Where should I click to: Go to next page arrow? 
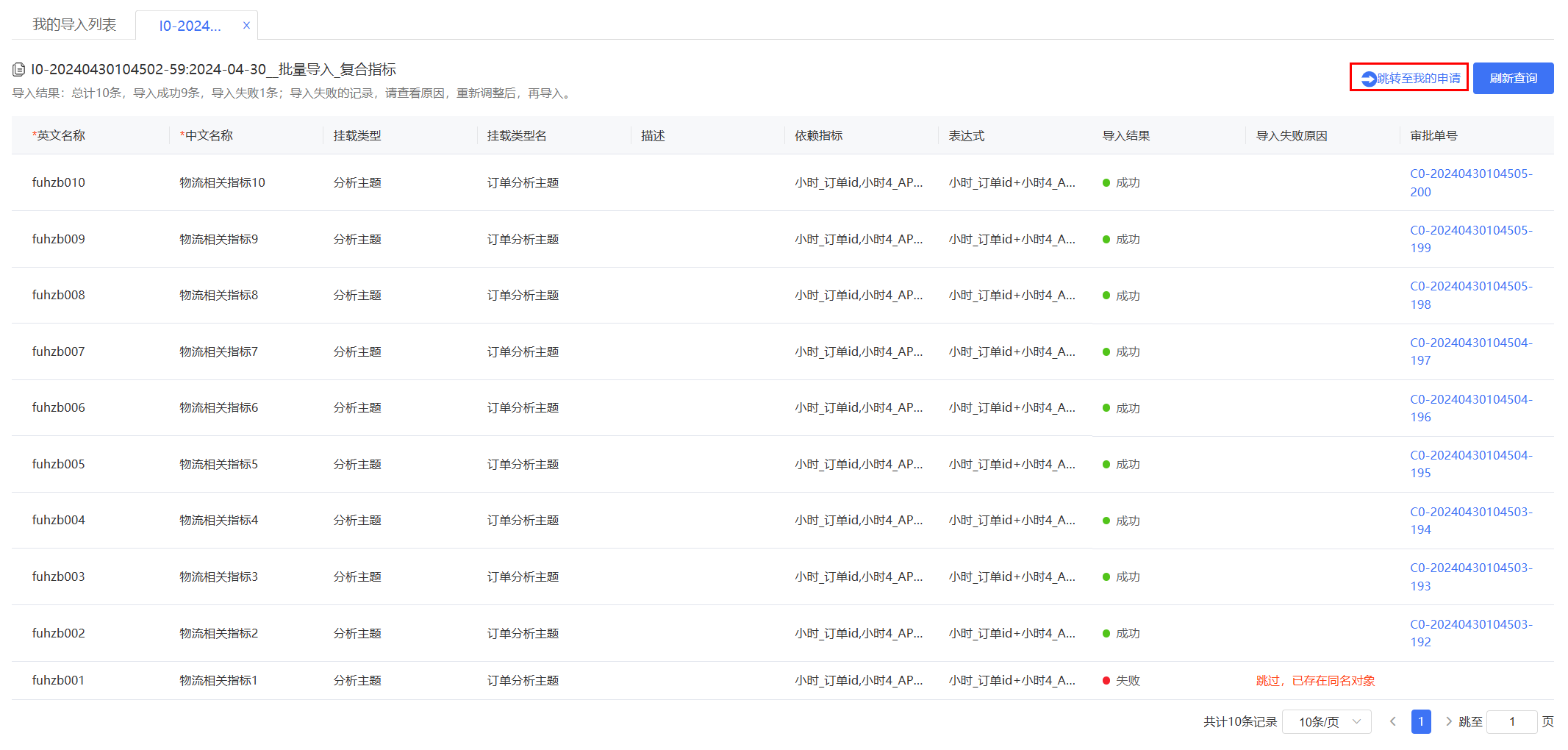coord(1448,721)
